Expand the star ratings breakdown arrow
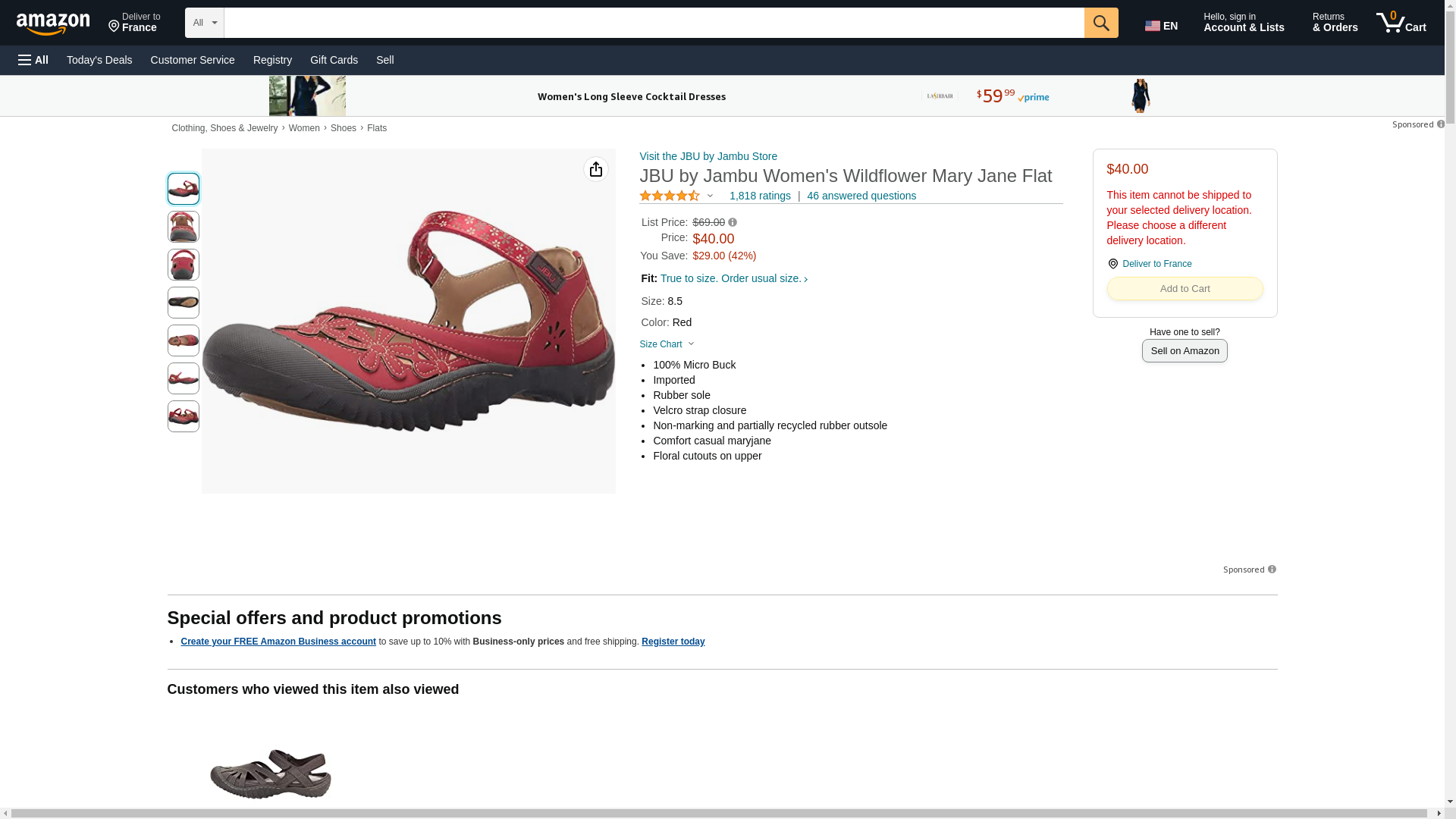Viewport: 1456px width, 819px height. point(710,196)
